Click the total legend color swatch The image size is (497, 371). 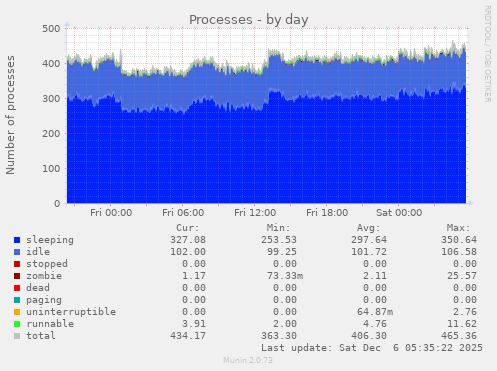[17, 336]
